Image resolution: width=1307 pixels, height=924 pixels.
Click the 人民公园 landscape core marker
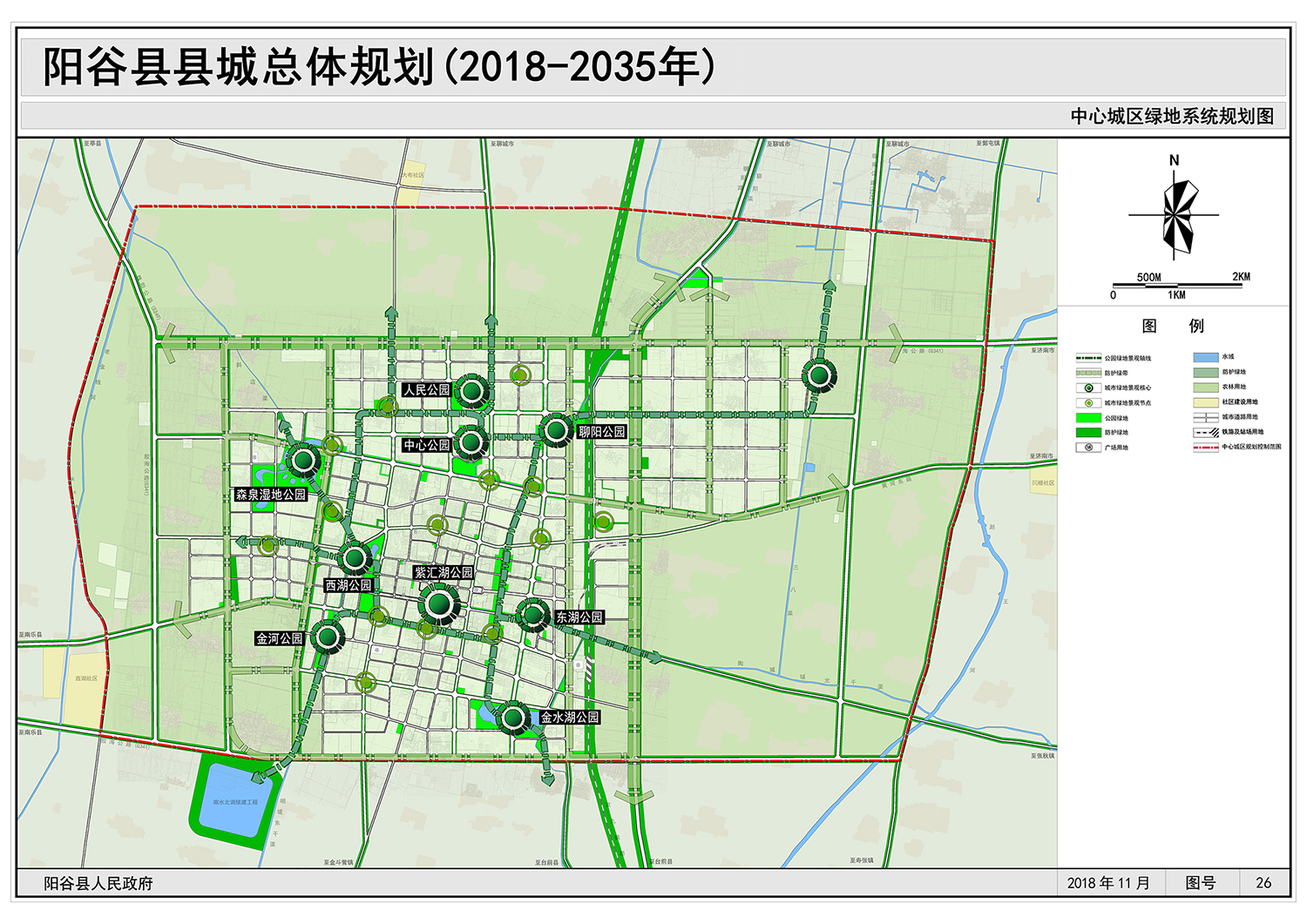(471, 391)
